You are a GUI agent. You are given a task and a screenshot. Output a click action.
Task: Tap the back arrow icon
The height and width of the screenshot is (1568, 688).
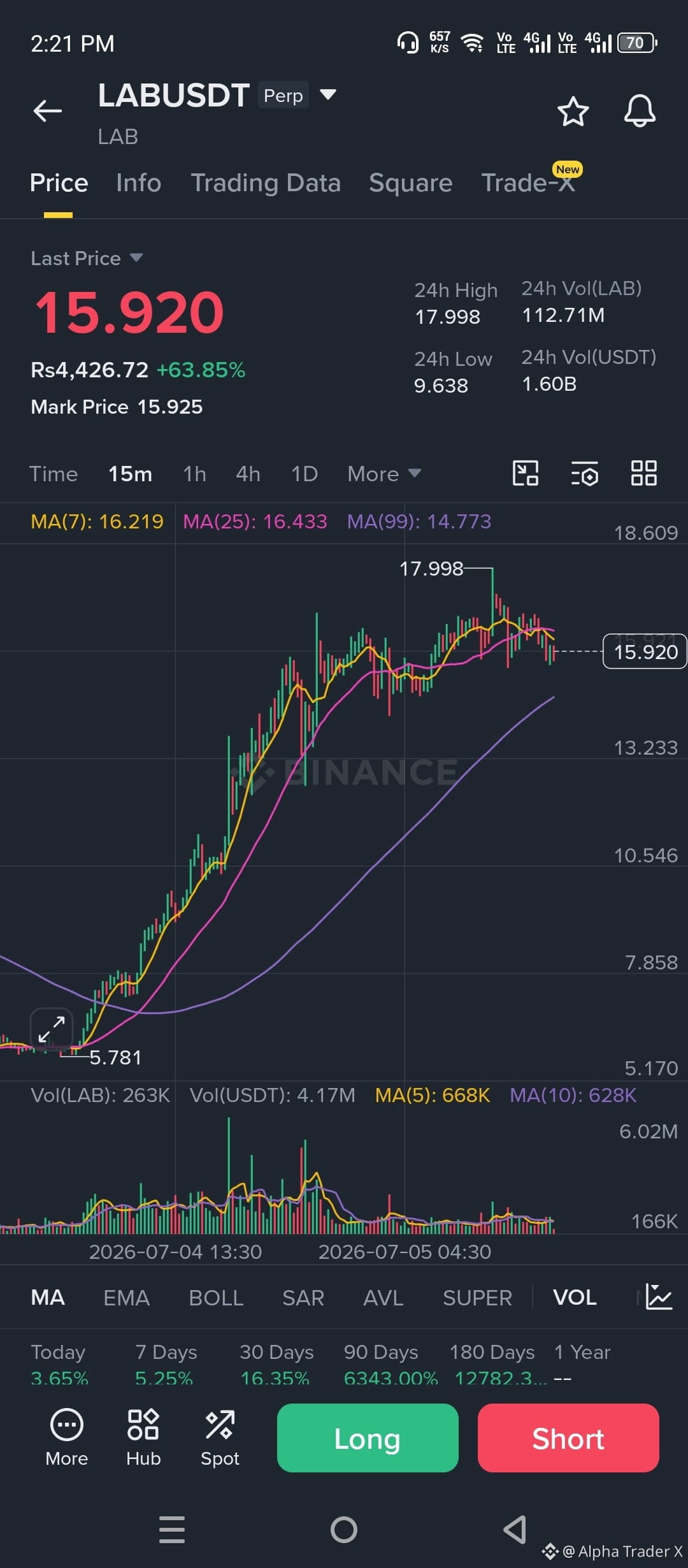48,111
